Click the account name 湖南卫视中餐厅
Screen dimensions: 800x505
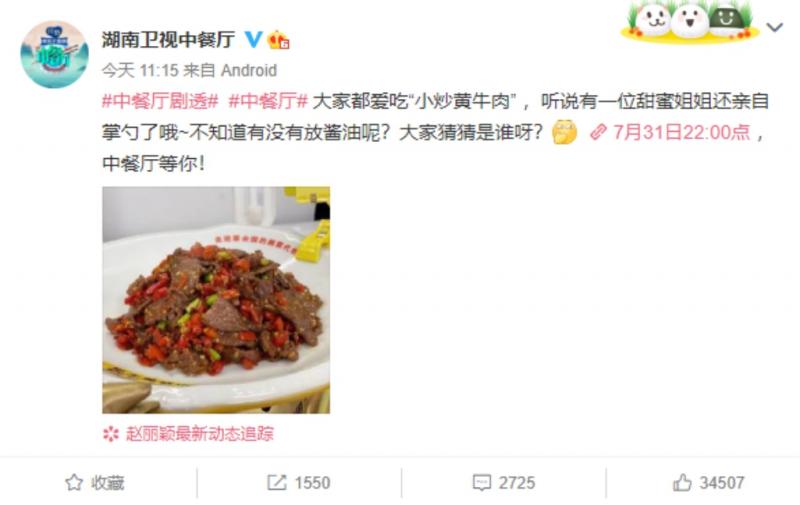pos(168,39)
